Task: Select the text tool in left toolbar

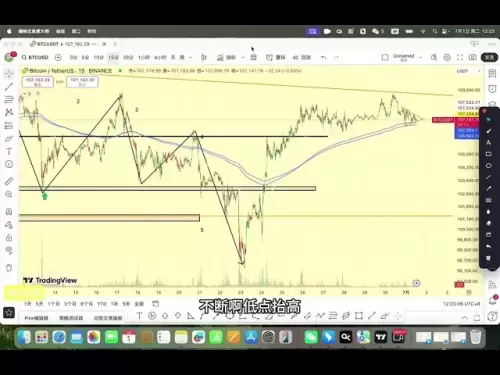Action: coord(9,151)
